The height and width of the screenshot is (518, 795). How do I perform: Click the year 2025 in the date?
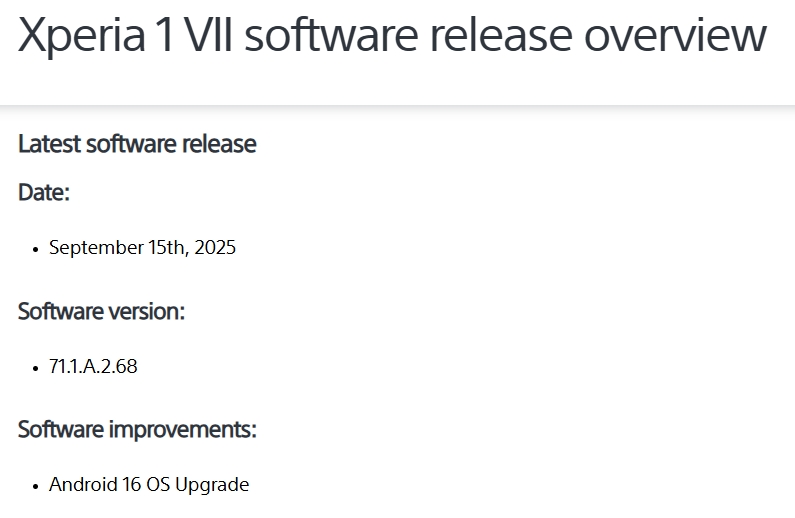click(x=215, y=247)
